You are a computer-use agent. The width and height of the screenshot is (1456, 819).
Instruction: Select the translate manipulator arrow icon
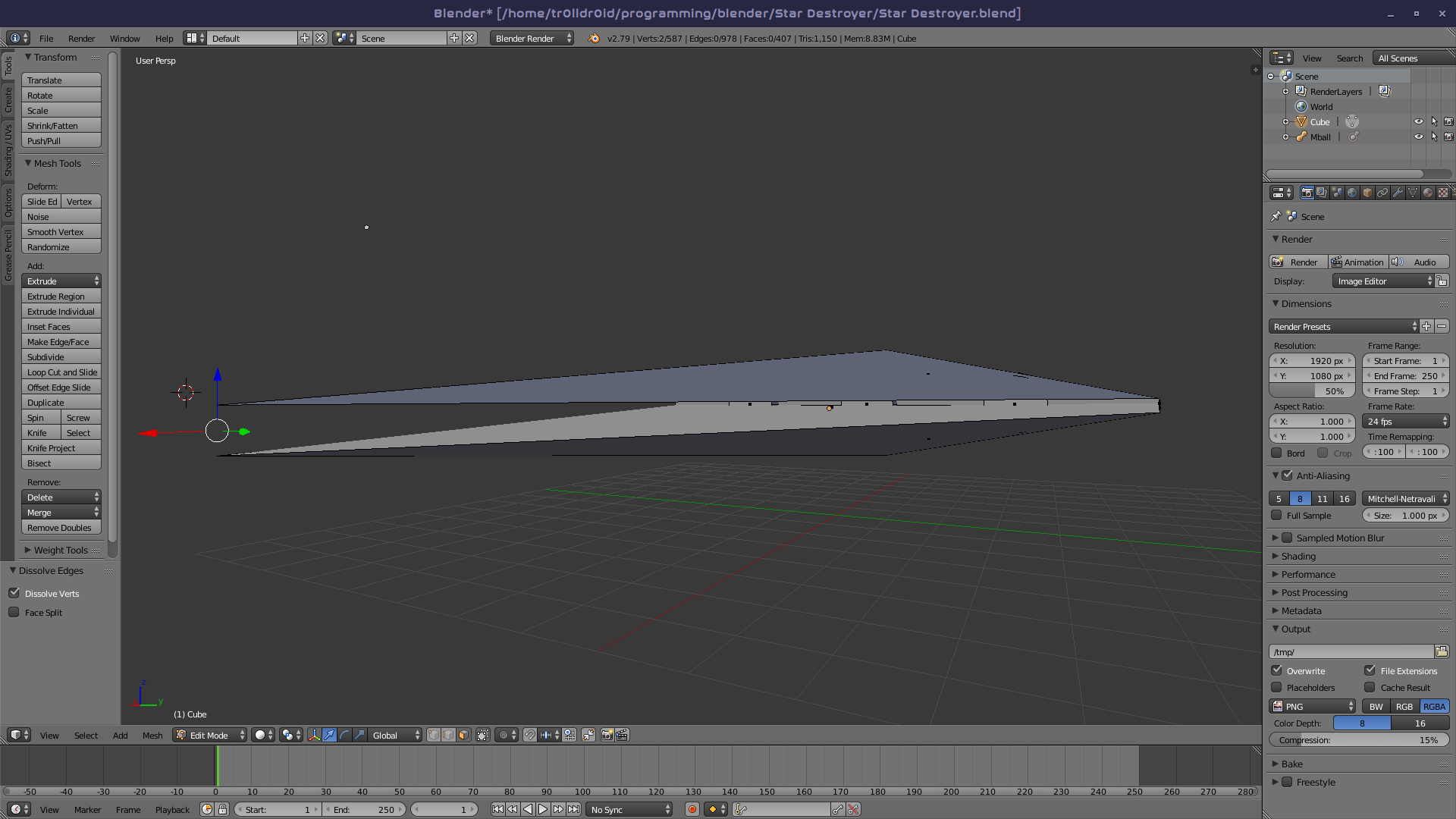330,735
